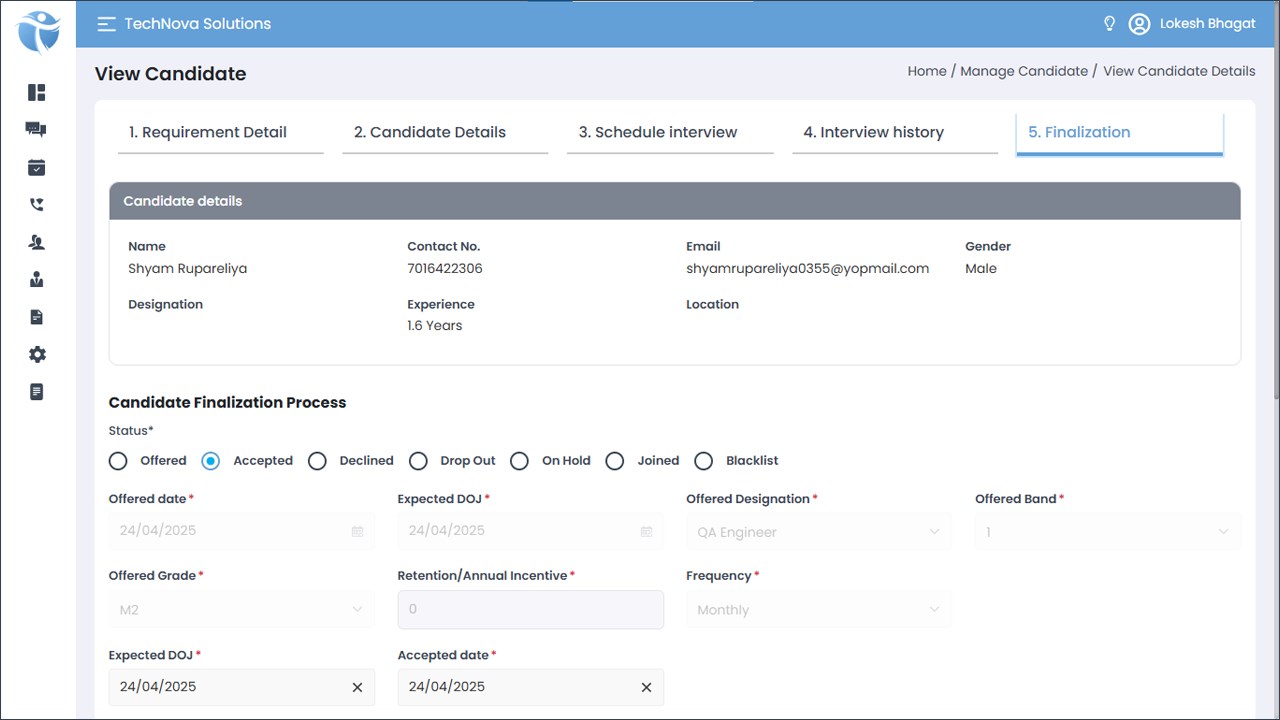The height and width of the screenshot is (720, 1280).
Task: Click the chat messages sidebar icon
Action: [37, 130]
